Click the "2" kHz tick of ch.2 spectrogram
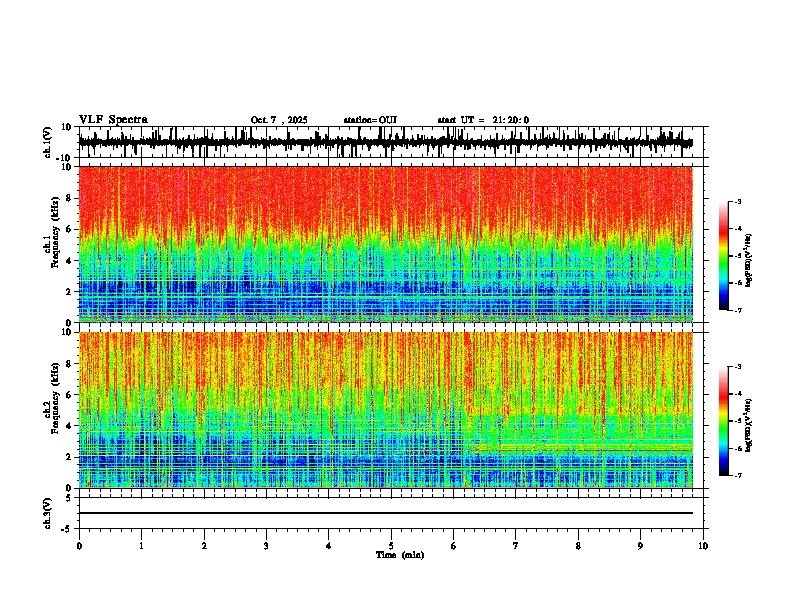Screen dimensions: 792x612 69,457
